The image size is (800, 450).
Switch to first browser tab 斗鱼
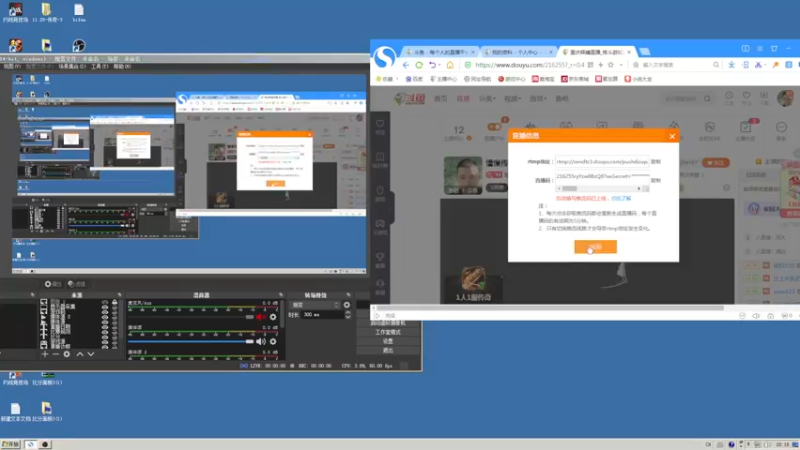[440, 52]
